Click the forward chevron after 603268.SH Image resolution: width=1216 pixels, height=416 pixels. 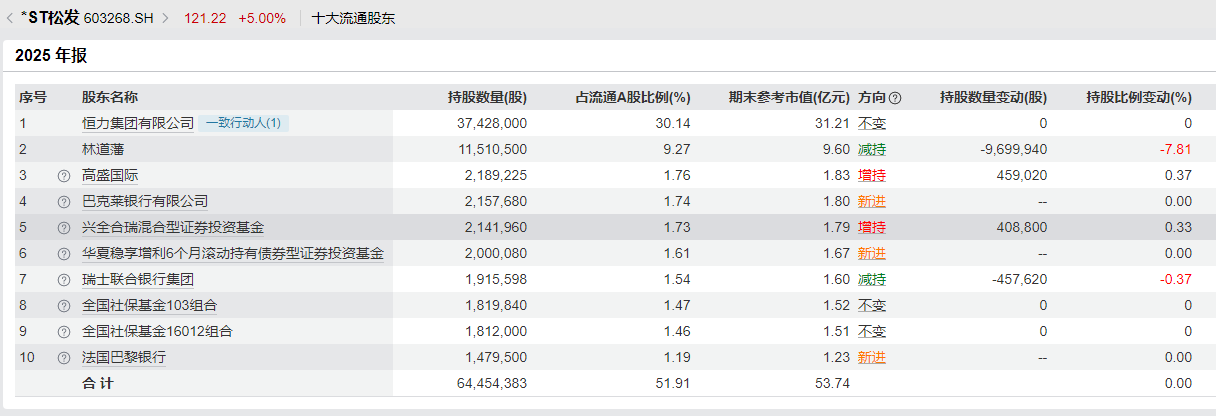point(165,18)
